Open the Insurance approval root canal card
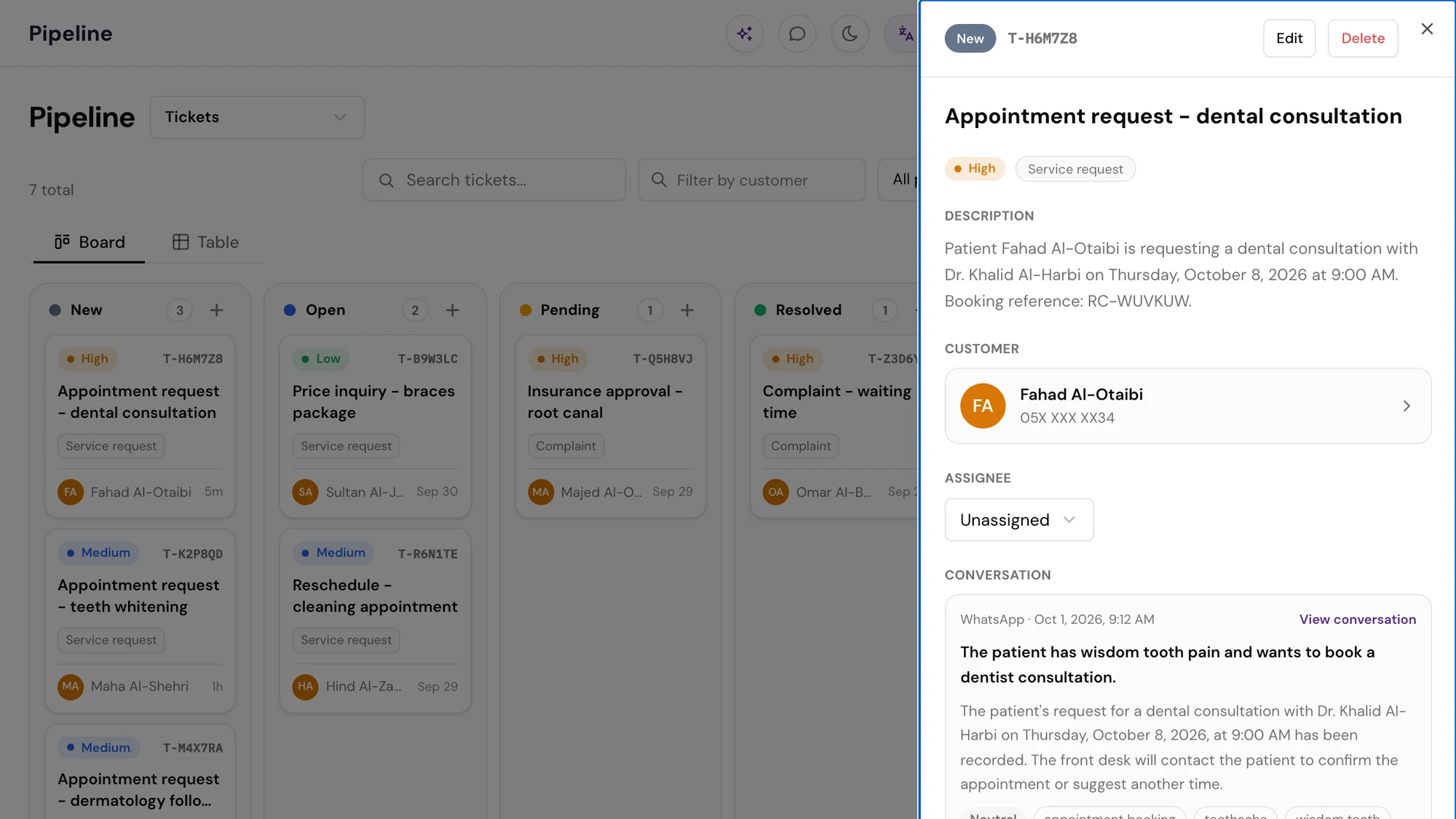This screenshot has width=1456, height=819. tap(610, 427)
